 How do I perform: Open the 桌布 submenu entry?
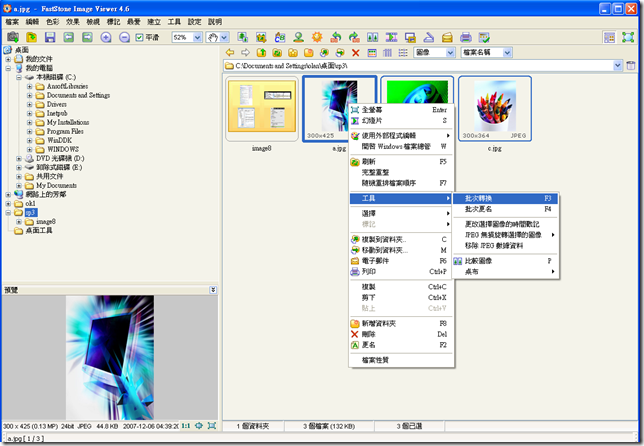pos(506,271)
